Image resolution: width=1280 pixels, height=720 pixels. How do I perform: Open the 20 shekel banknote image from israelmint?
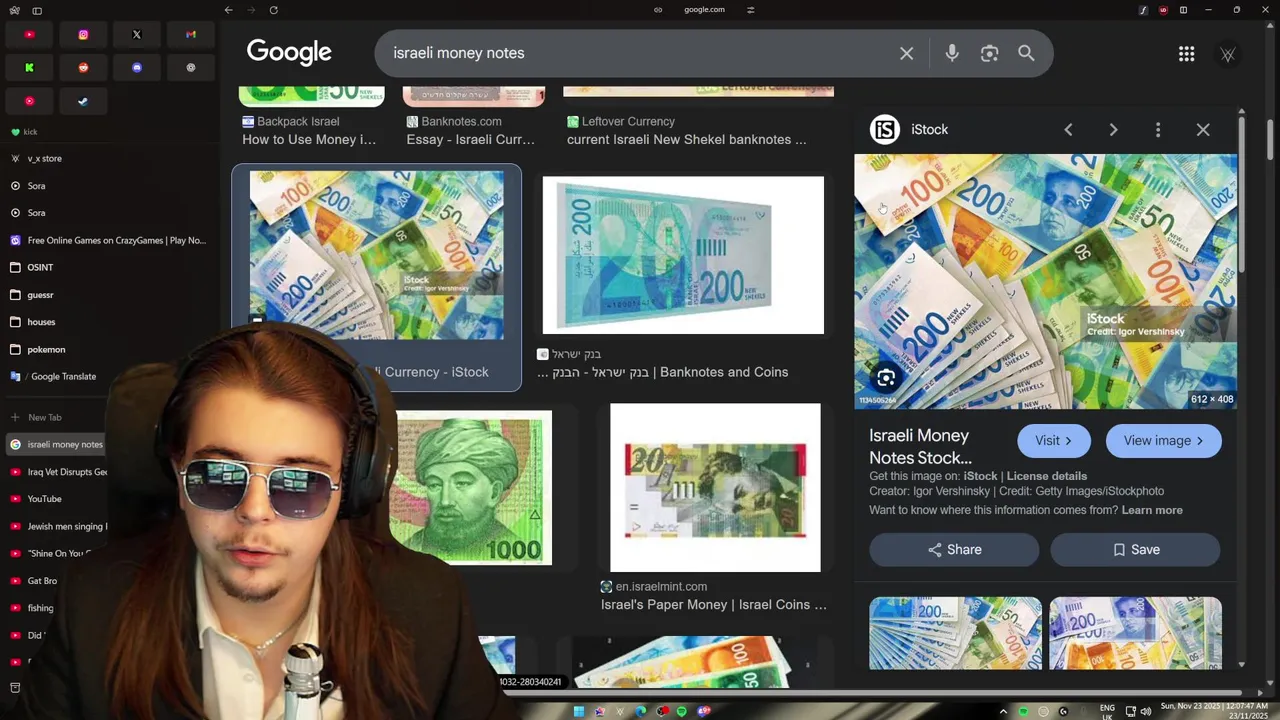click(x=715, y=488)
